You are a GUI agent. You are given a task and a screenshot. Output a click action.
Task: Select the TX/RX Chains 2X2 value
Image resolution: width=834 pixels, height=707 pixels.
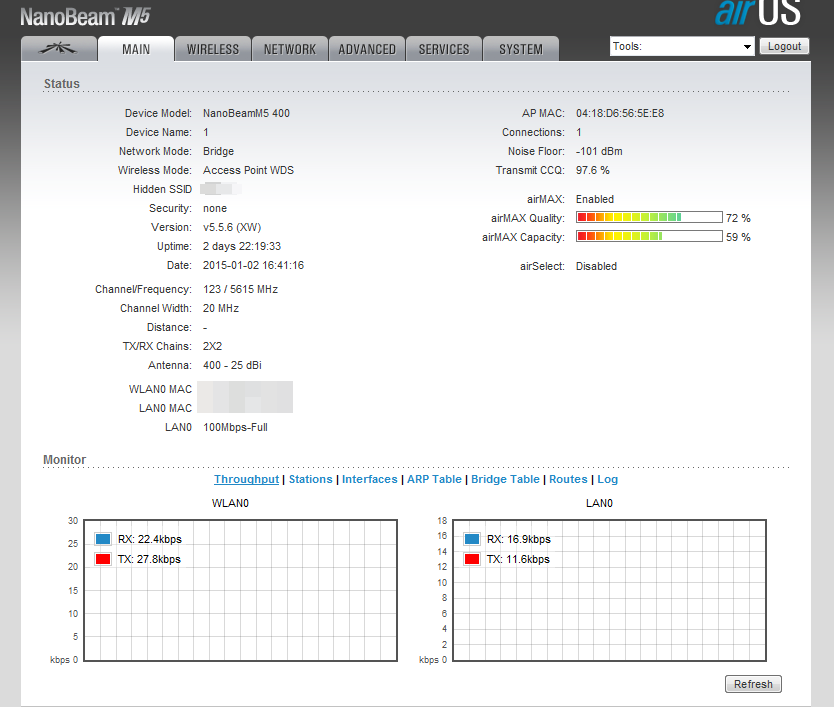(x=212, y=346)
